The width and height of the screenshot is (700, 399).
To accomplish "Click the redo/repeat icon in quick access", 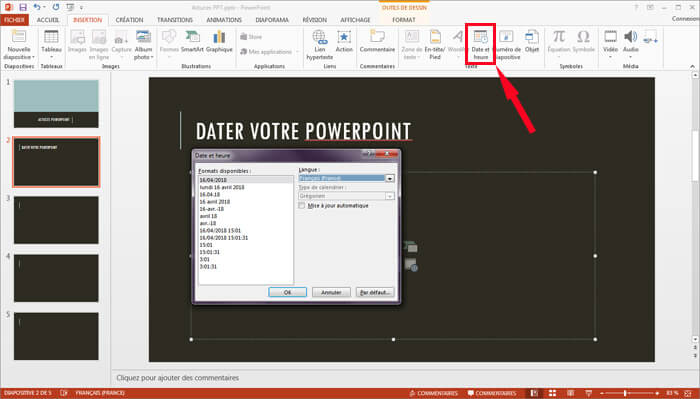I will 56,7.
